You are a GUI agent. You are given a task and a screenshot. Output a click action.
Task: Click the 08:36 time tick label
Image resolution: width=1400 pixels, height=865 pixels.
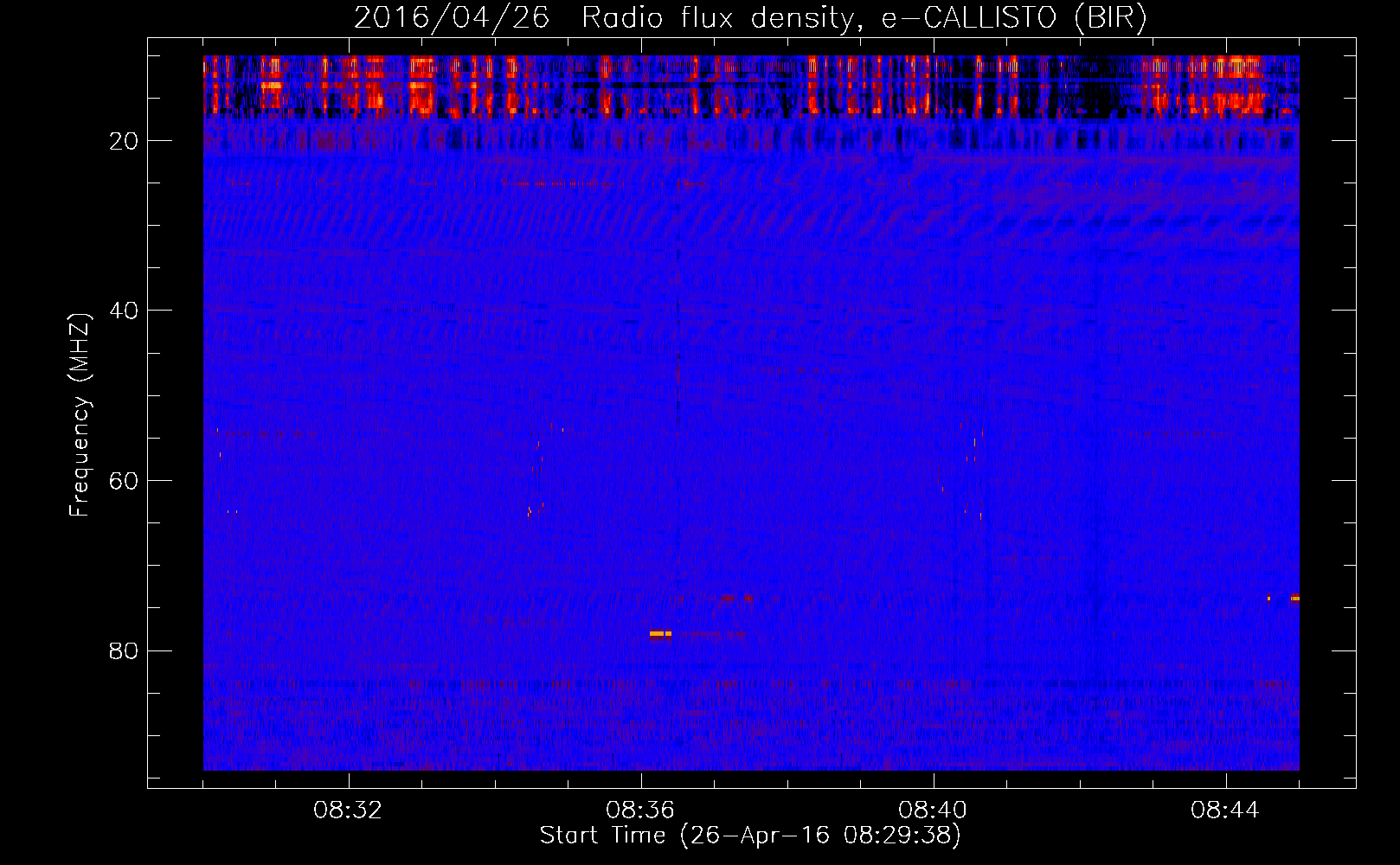(641, 811)
